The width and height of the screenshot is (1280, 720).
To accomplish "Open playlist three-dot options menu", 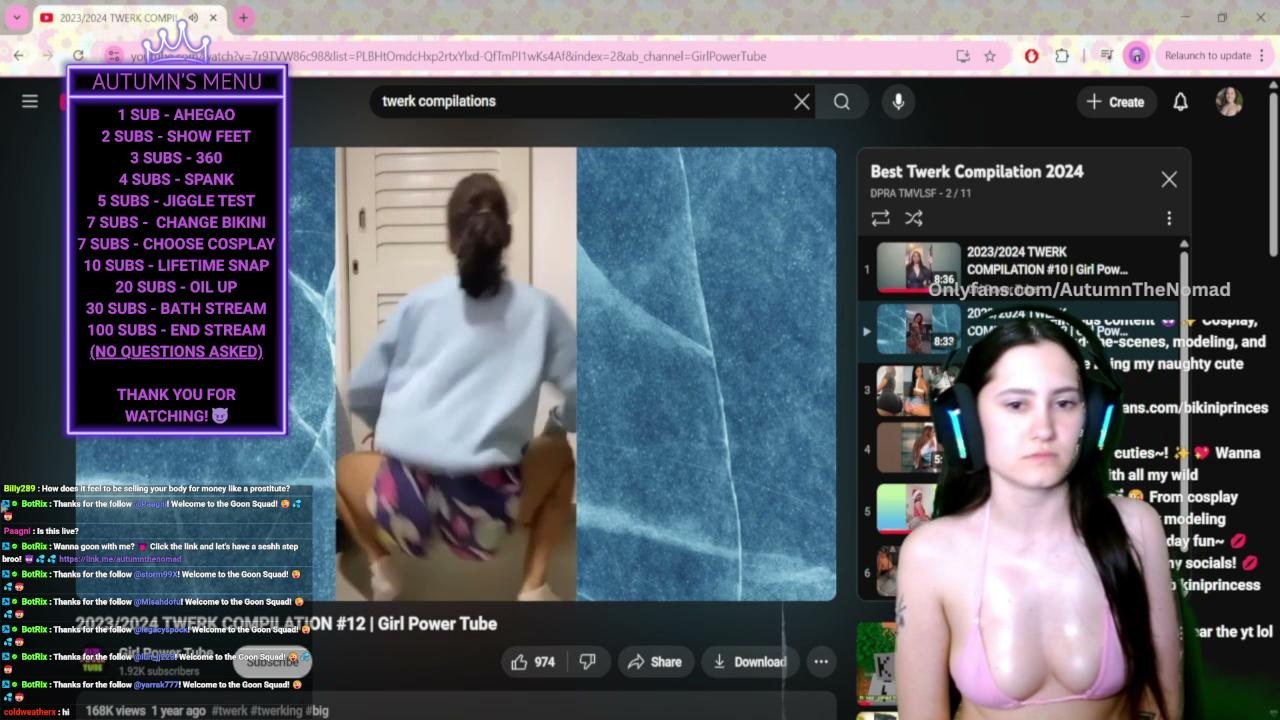I will [x=1169, y=218].
